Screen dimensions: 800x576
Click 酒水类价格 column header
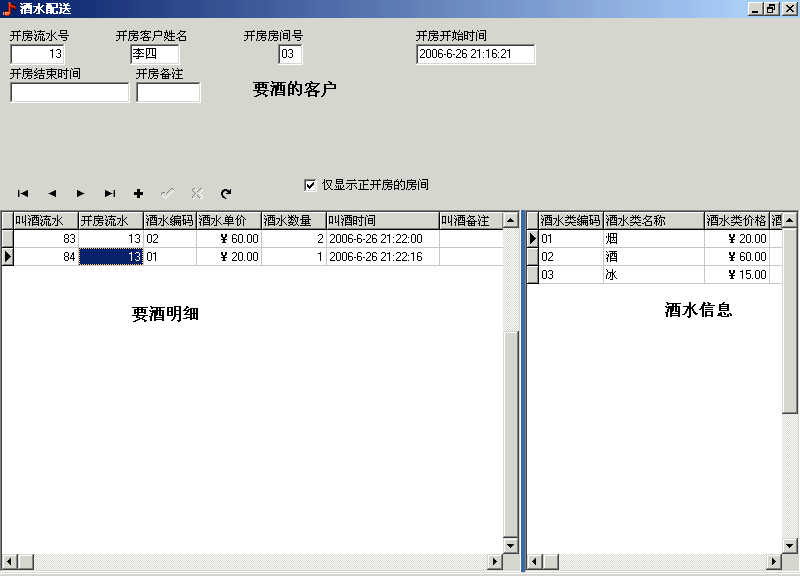pyautogui.click(x=736, y=220)
